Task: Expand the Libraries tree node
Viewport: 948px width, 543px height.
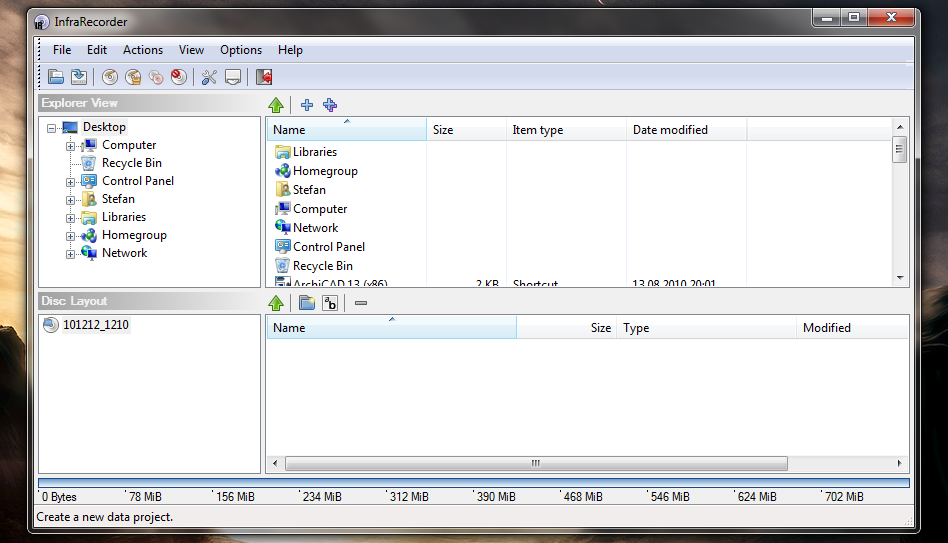Action: pos(70,218)
